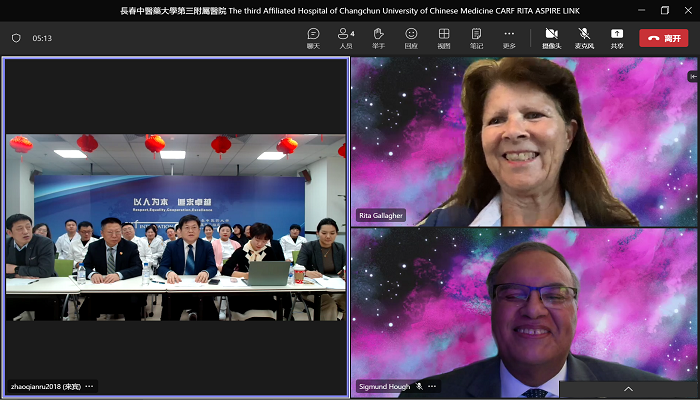Raise your hand (举手)
Viewport: 700px width, 400px height.
coord(378,38)
